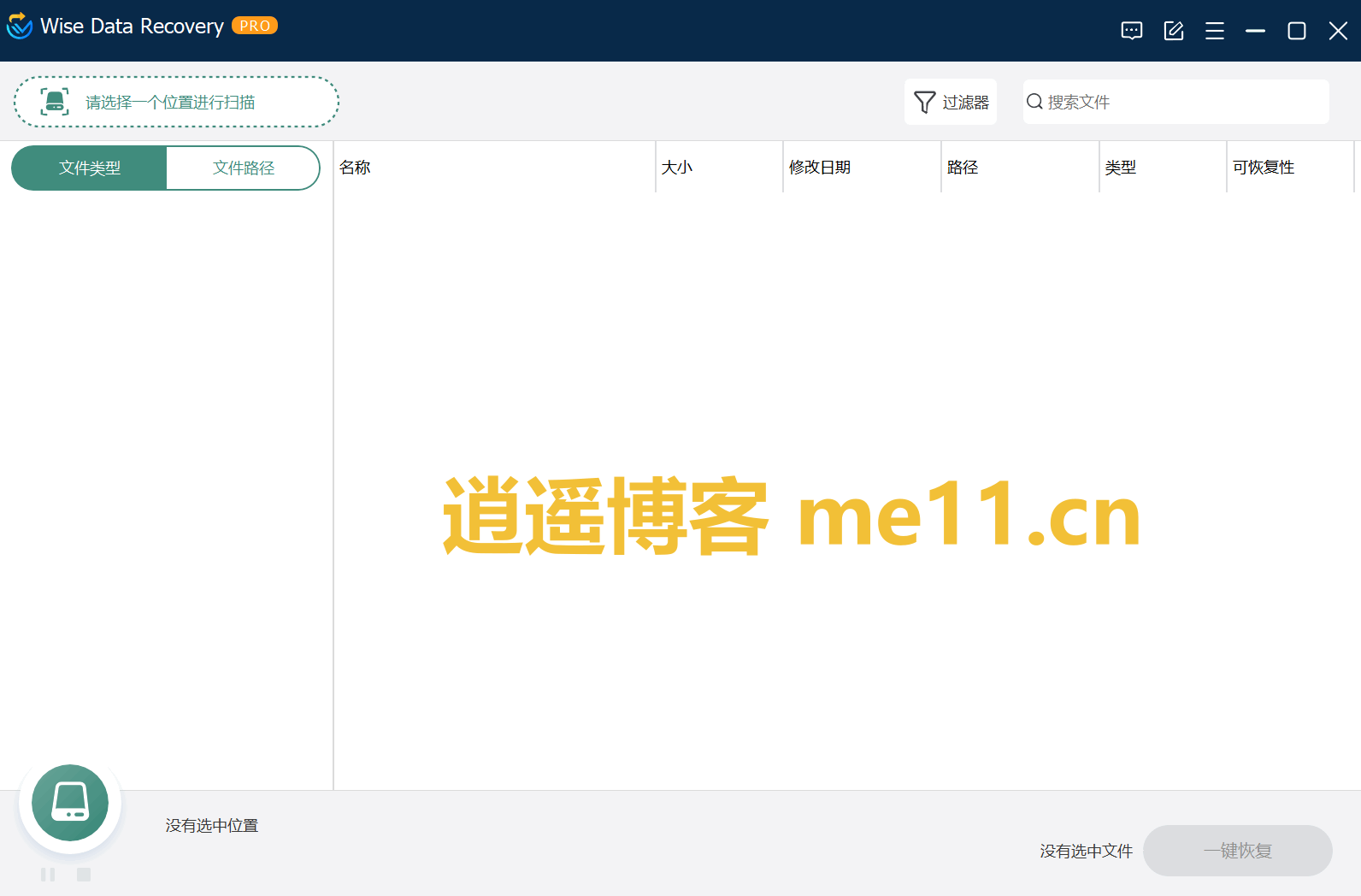Pause the scan with the pause icon
Screen dimensions: 1361x896
coord(48,874)
